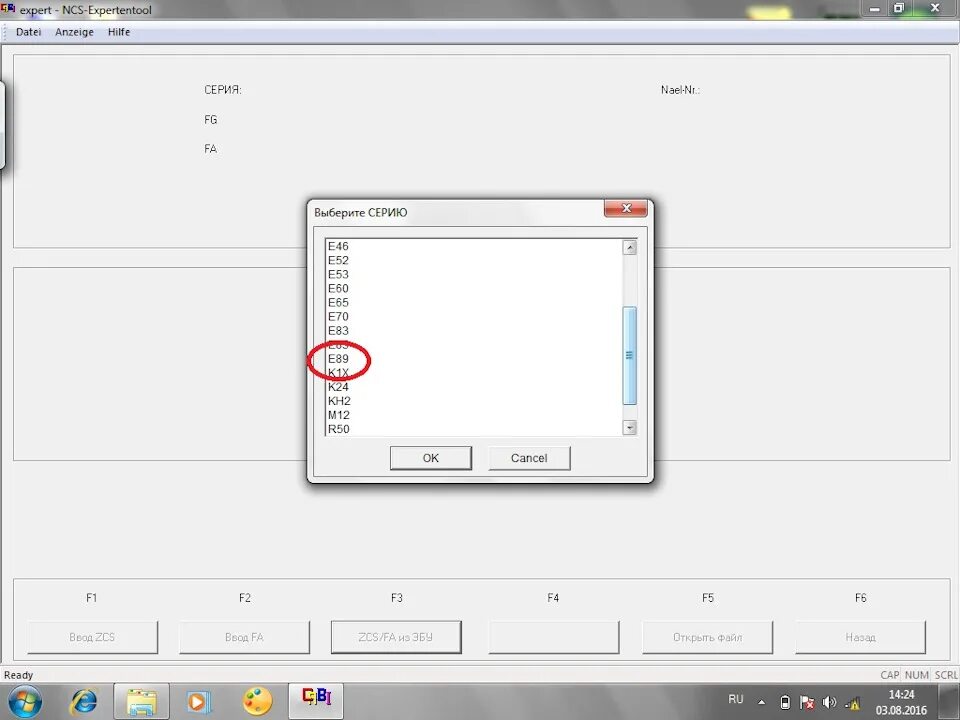960x720 pixels.
Task: Click the Ввод FA button
Action: [x=244, y=637]
